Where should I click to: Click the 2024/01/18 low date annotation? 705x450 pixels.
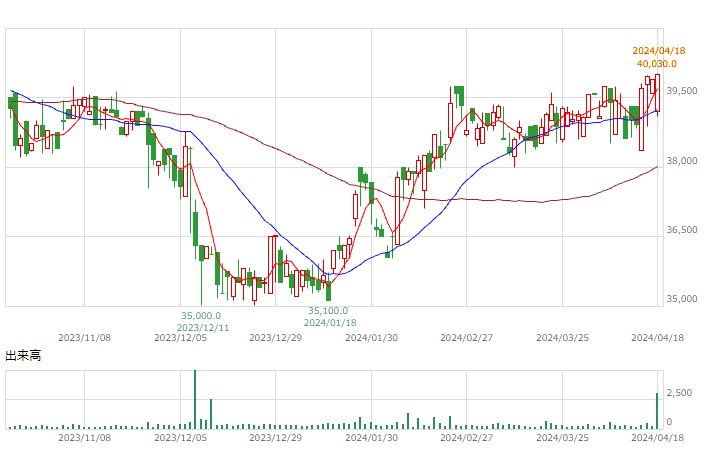pyautogui.click(x=330, y=323)
